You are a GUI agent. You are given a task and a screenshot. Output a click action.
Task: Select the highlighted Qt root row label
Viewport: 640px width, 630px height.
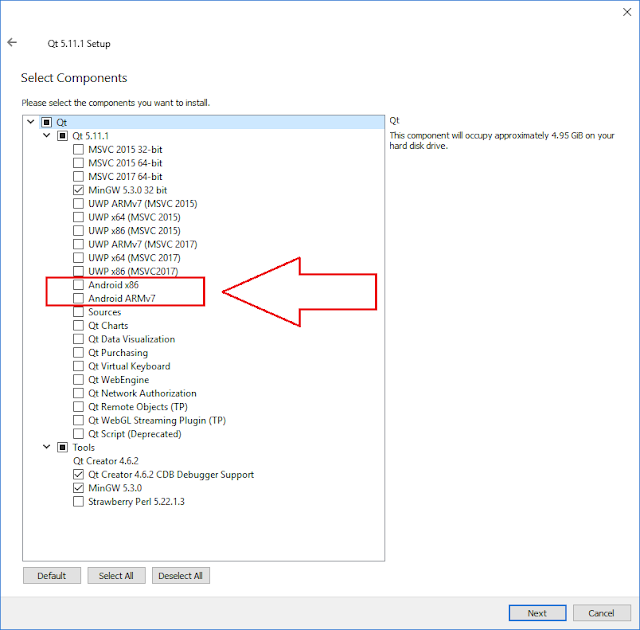click(x=62, y=122)
